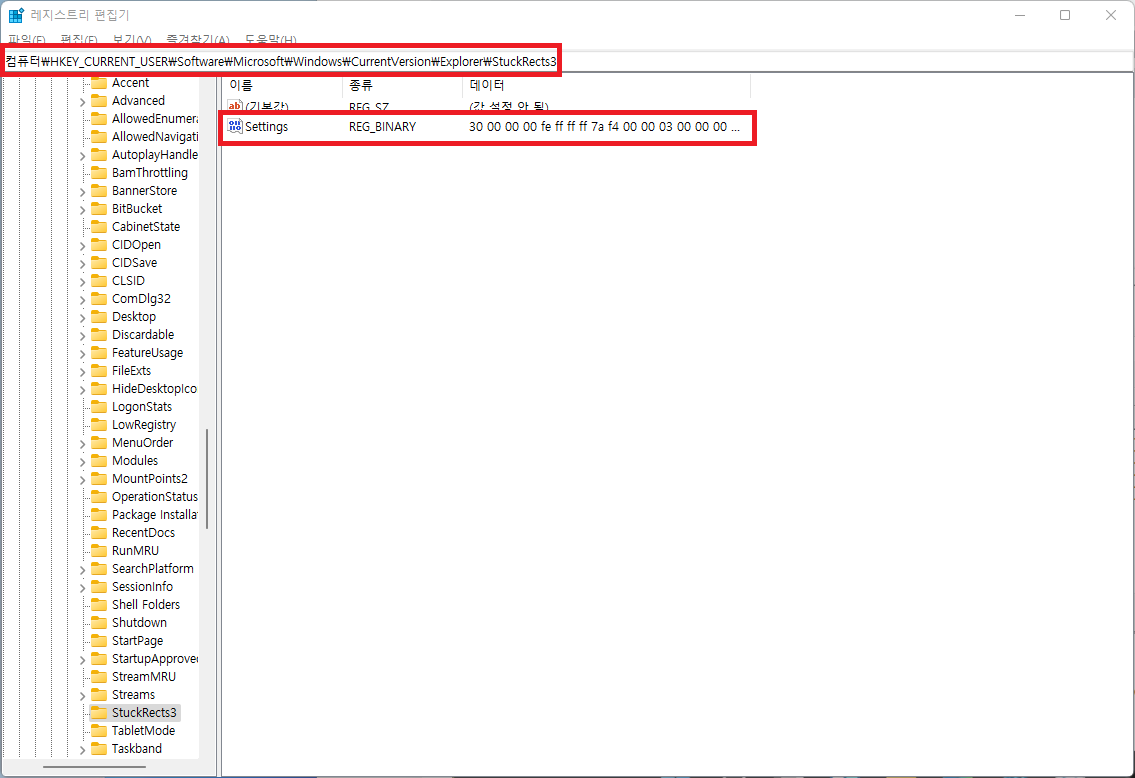The width and height of the screenshot is (1135, 778).
Task: Click the AllowedEnumeration folder icon
Action: (x=98, y=119)
